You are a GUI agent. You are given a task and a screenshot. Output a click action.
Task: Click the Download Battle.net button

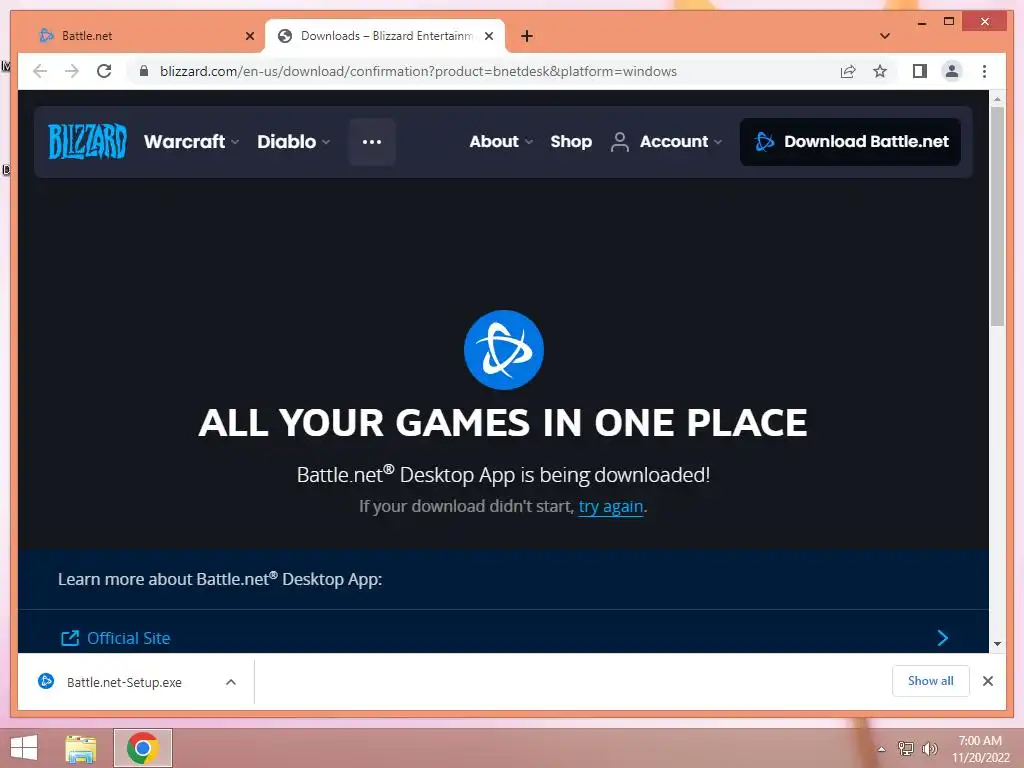850,142
